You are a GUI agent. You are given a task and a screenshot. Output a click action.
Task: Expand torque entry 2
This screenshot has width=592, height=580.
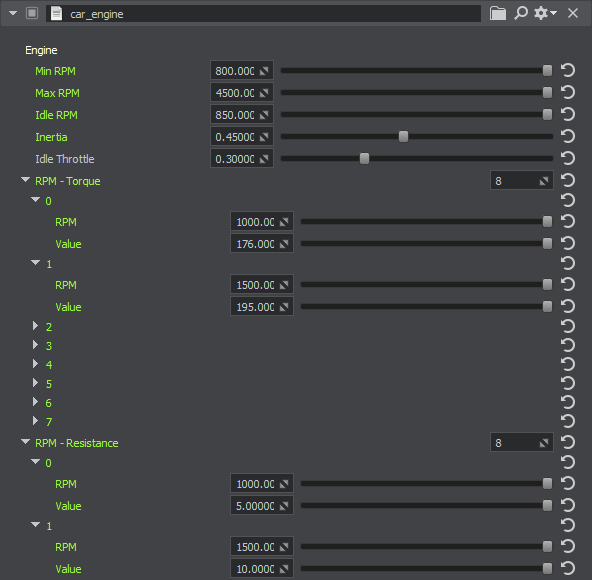(x=35, y=326)
